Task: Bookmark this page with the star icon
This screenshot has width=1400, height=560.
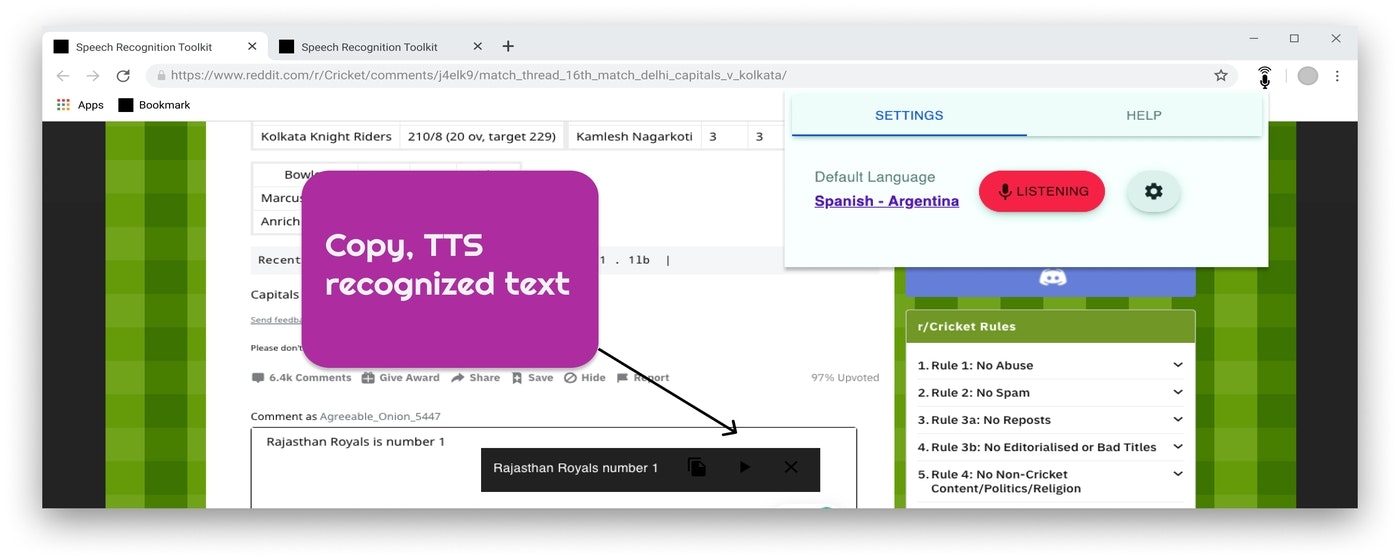Action: coord(1221,76)
